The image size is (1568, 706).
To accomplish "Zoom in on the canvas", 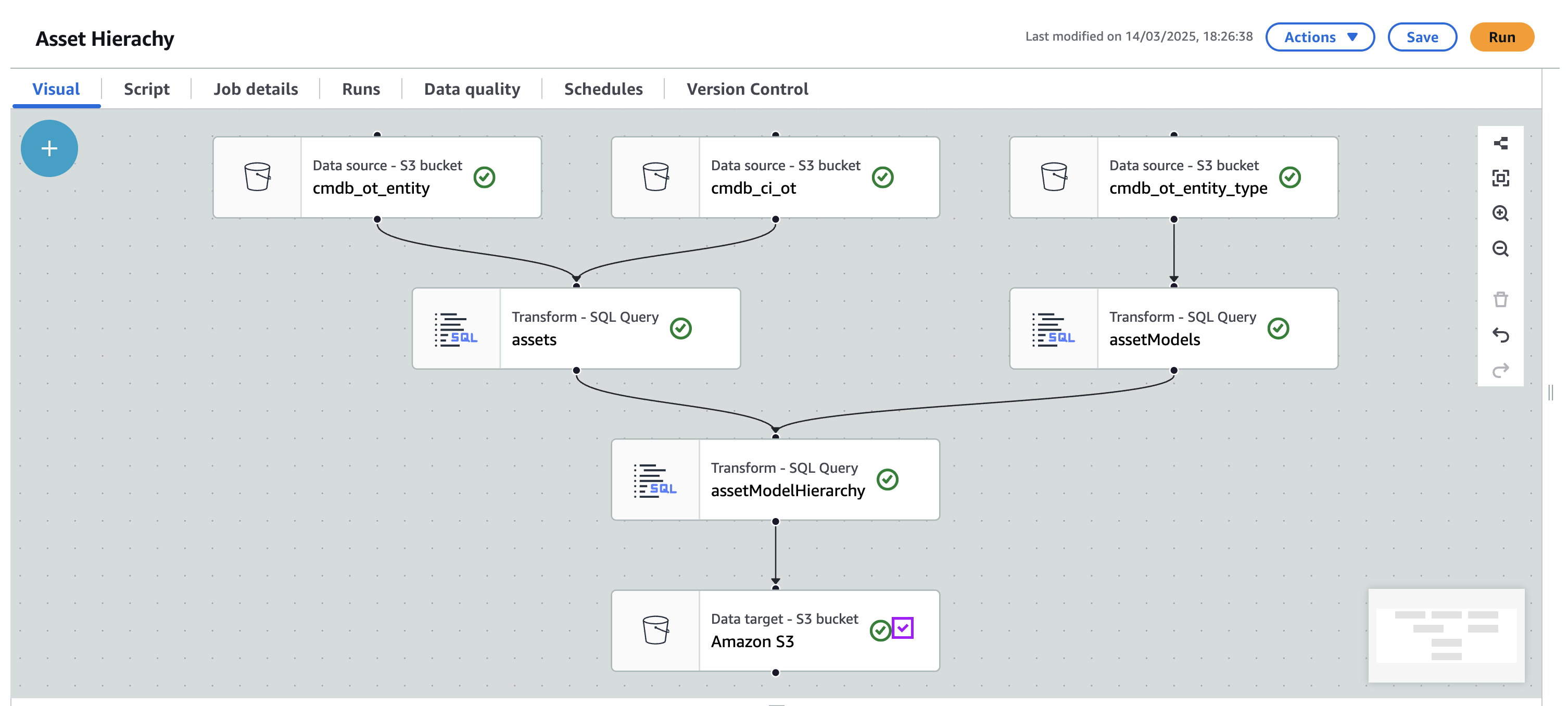I will 1500,213.
